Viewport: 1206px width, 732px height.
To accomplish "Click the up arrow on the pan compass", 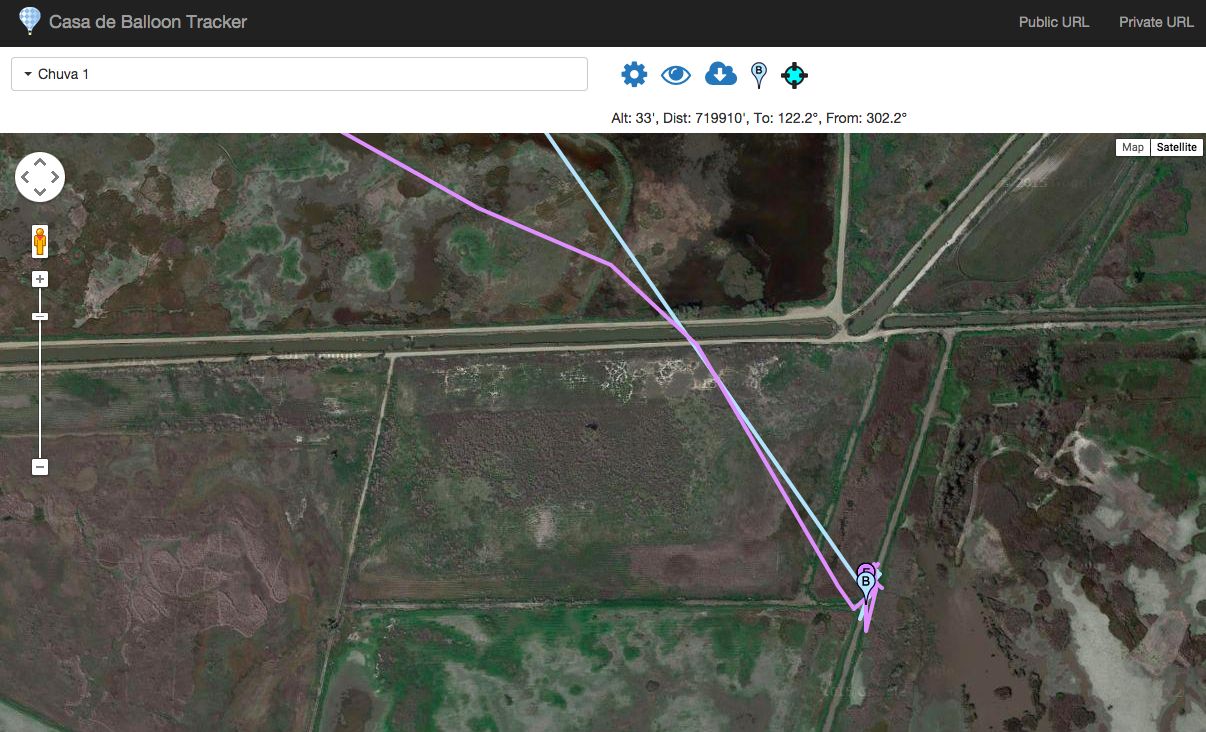I will click(40, 163).
